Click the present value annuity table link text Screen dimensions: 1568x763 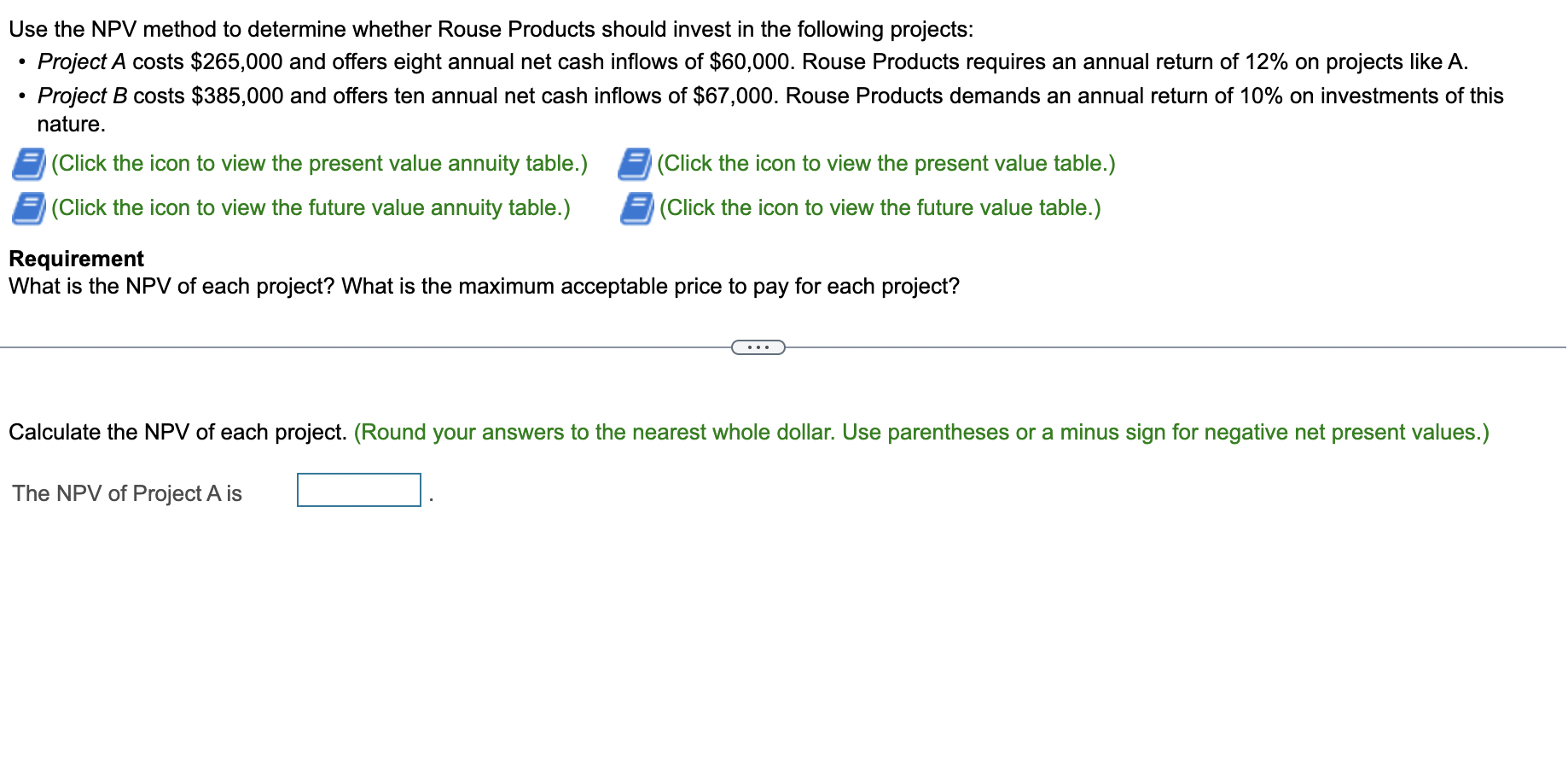point(318,163)
